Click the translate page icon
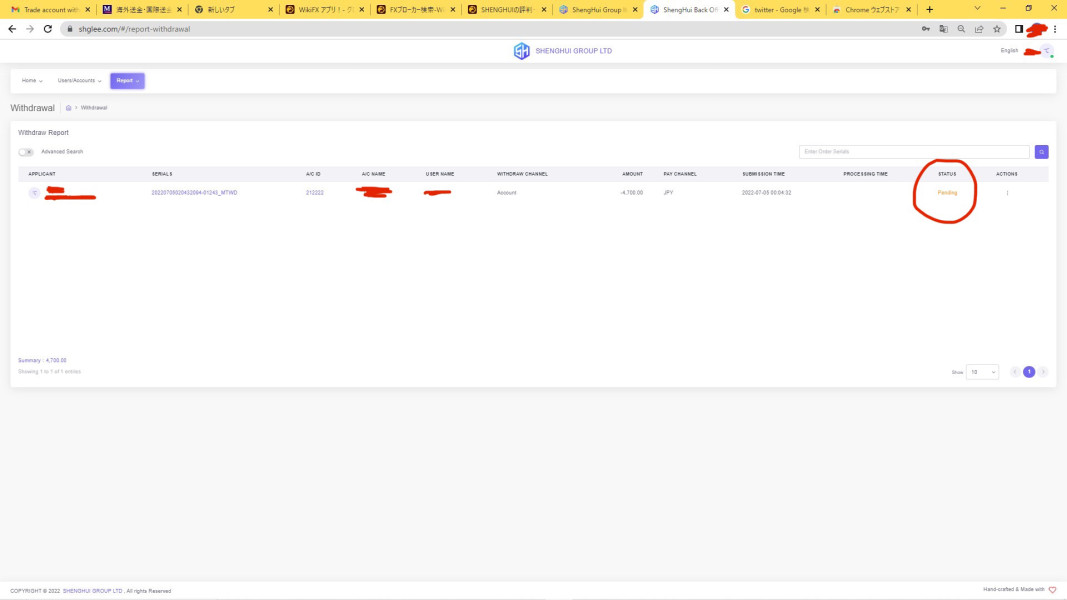 click(943, 29)
